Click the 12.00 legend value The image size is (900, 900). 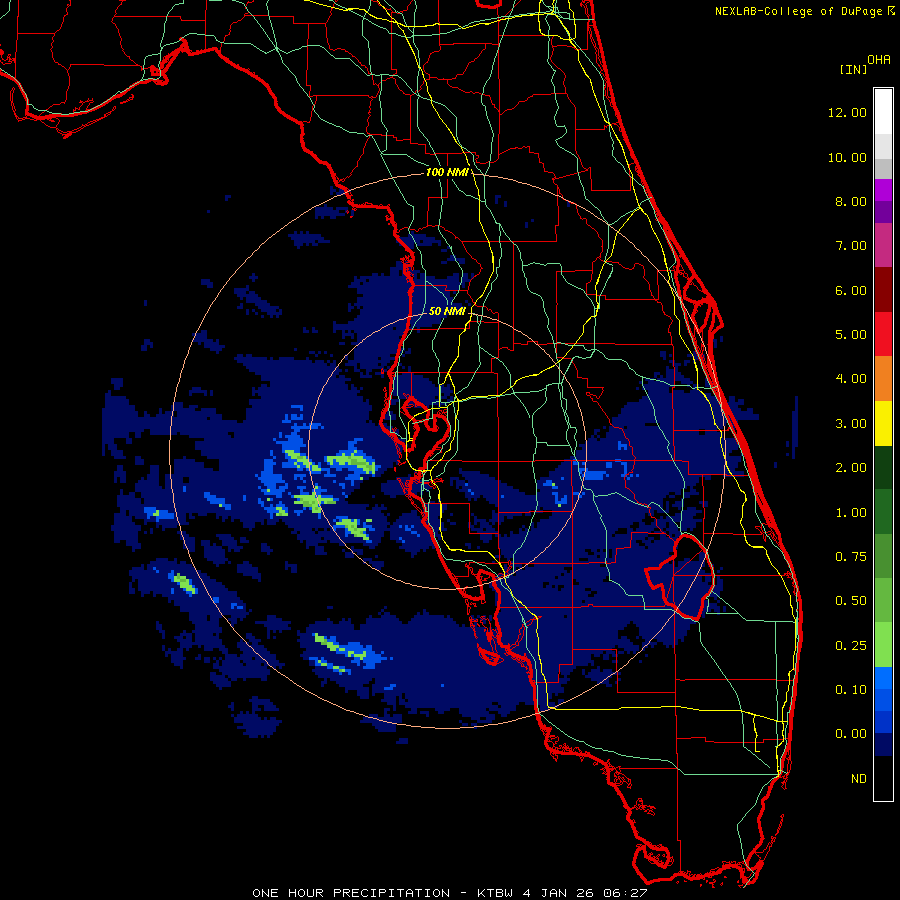tap(847, 112)
